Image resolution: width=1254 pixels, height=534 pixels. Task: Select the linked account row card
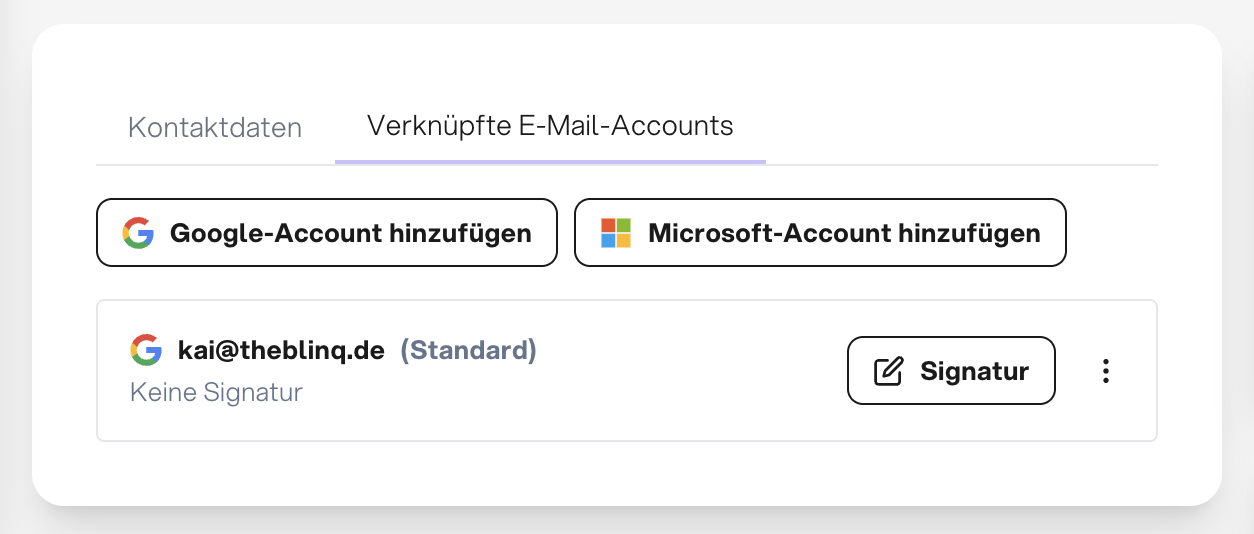coord(627,370)
